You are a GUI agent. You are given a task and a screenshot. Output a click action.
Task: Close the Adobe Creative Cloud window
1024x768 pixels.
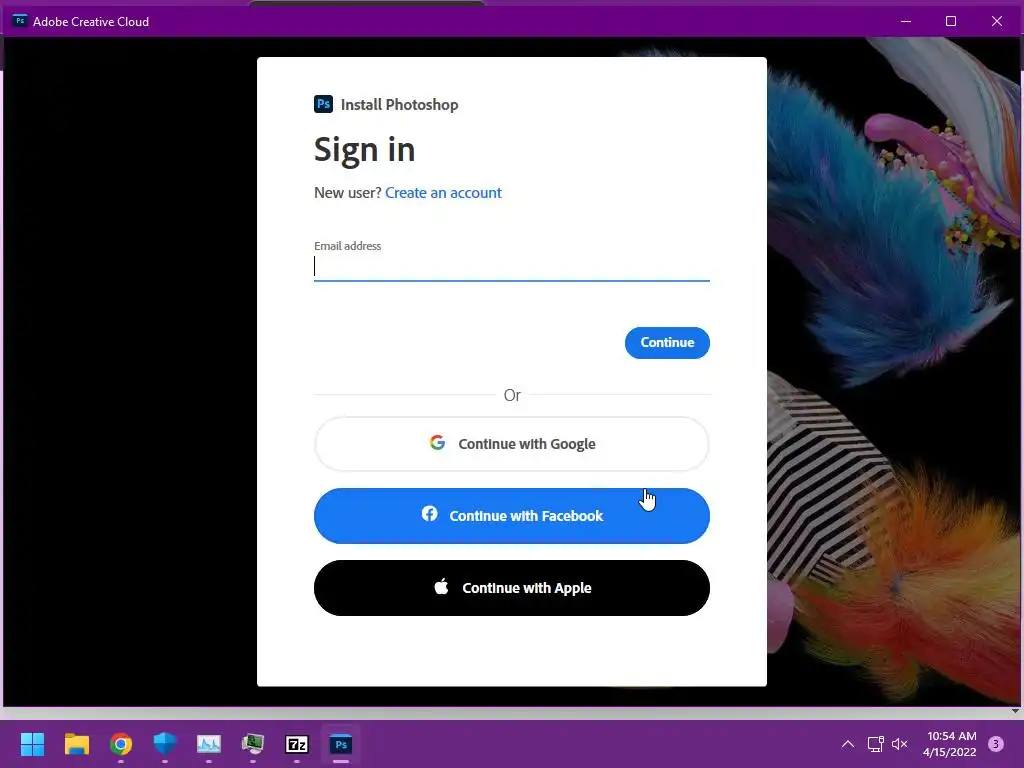pyautogui.click(x=997, y=21)
